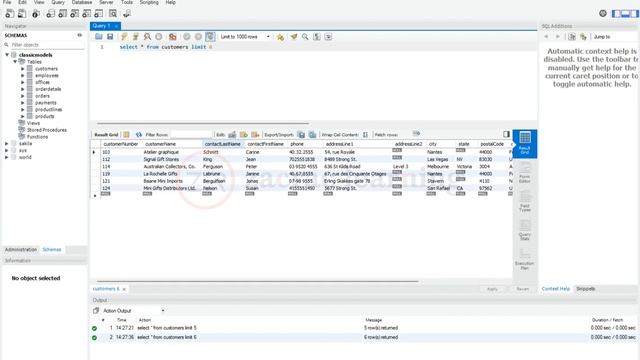Run Explain on current statement

[x=147, y=37]
